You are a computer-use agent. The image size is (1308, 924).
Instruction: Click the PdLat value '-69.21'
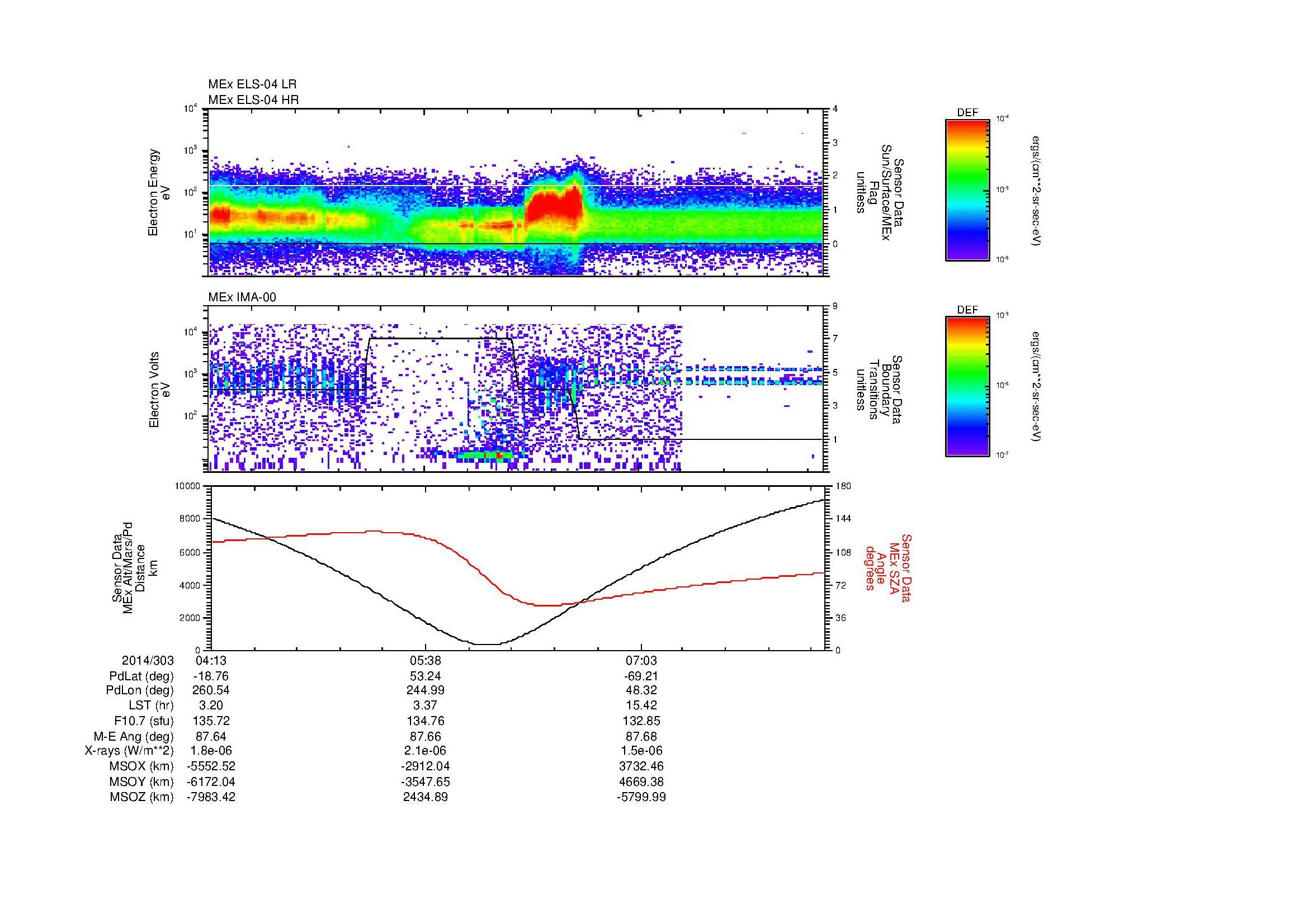(x=641, y=676)
